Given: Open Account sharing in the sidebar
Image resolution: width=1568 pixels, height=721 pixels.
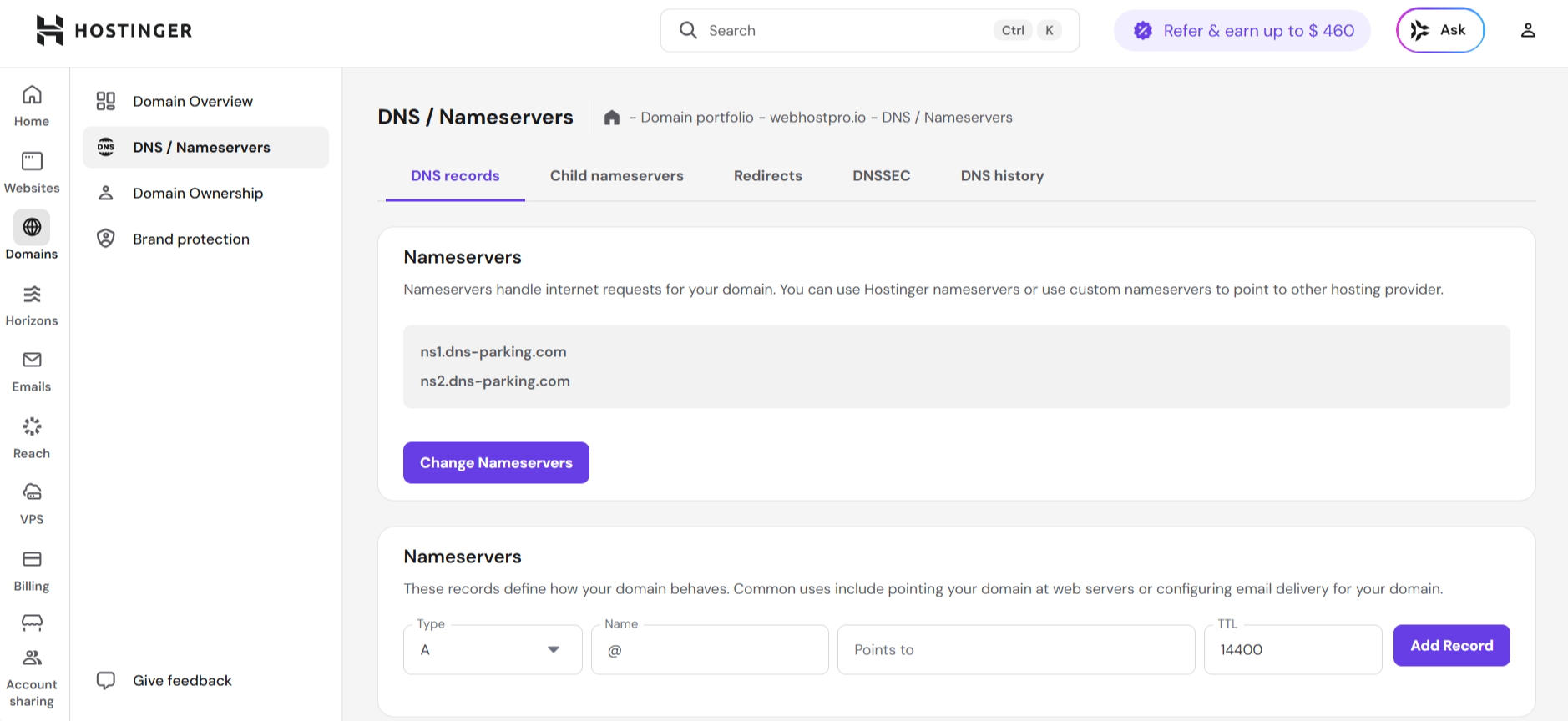Looking at the screenshot, I should tap(32, 678).
